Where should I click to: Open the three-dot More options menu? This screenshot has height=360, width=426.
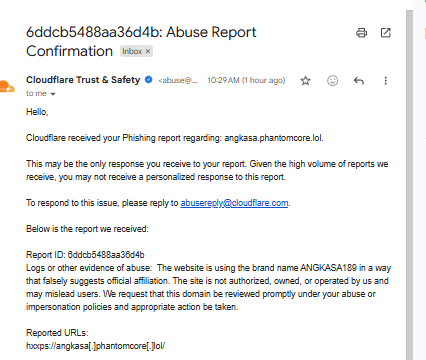[386, 81]
